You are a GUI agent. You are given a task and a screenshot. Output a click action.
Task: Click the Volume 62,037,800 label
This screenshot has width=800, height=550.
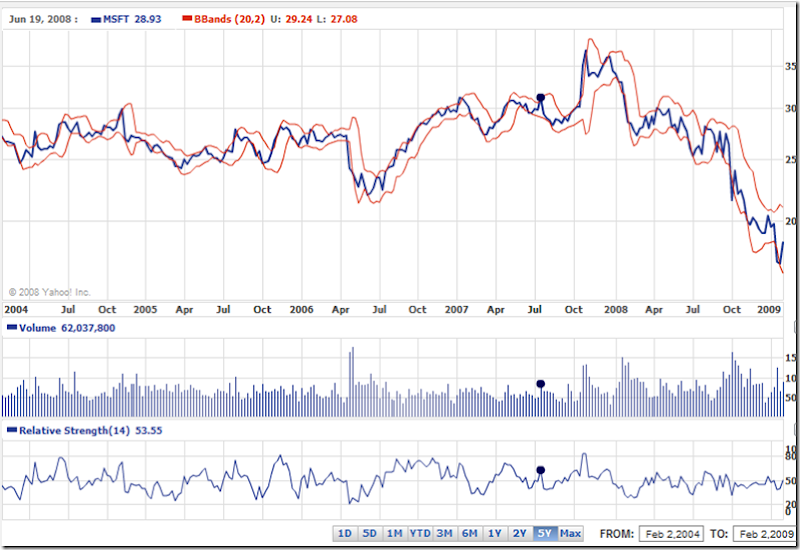pyautogui.click(x=67, y=328)
